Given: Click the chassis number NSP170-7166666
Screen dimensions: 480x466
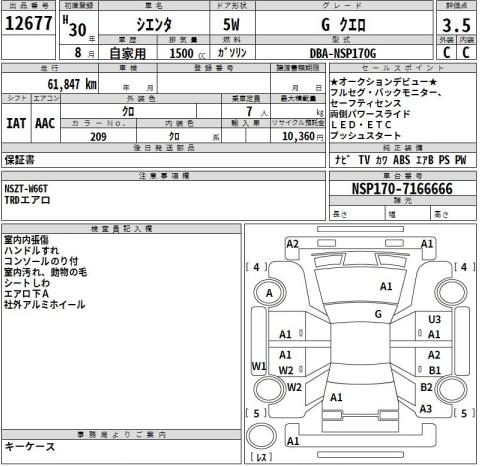Looking at the screenshot, I should tap(402, 189).
